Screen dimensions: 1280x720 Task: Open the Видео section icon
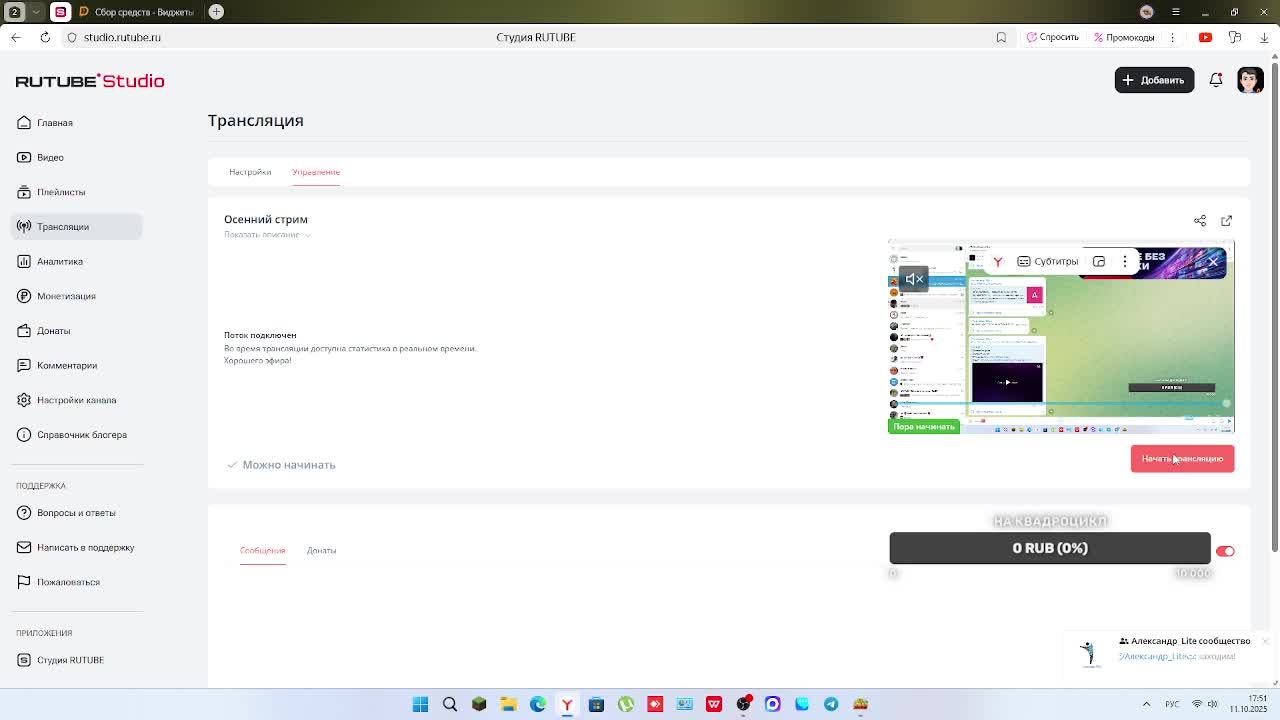pyautogui.click(x=24, y=157)
